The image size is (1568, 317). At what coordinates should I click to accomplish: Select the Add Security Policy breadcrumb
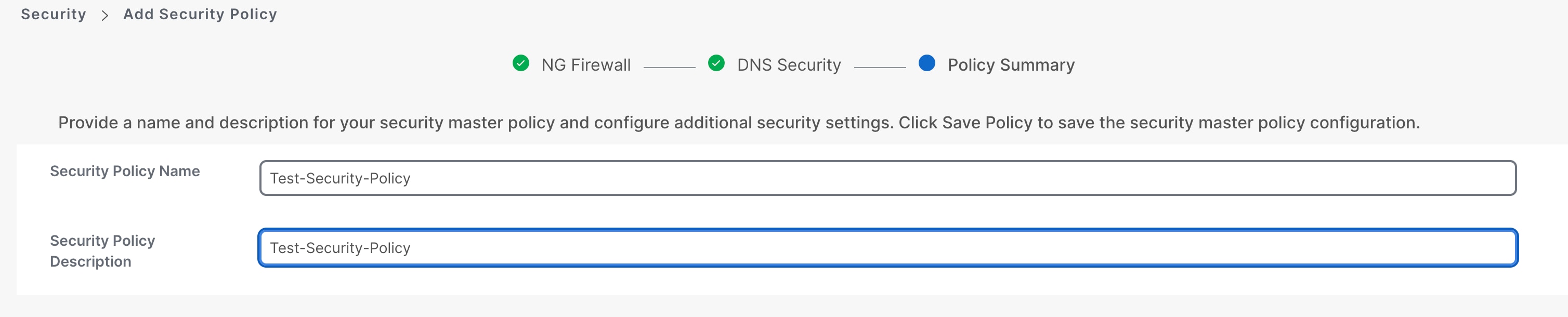tap(200, 15)
